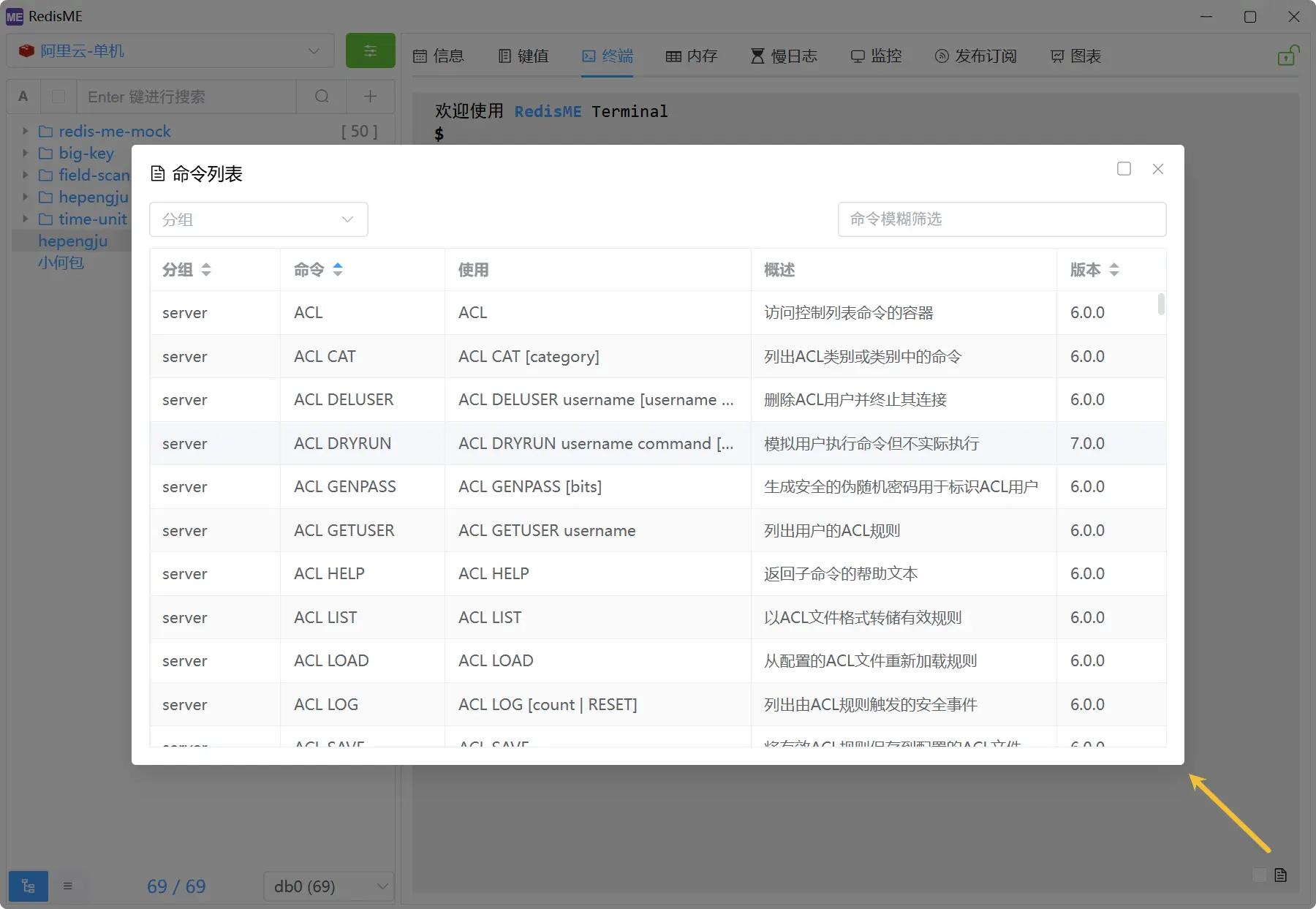Click the 'ACL GETUSER username' usage cell

point(598,530)
